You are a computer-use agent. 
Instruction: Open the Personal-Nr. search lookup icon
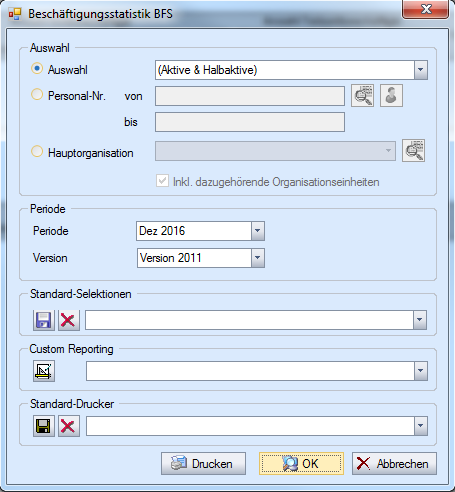[362, 96]
